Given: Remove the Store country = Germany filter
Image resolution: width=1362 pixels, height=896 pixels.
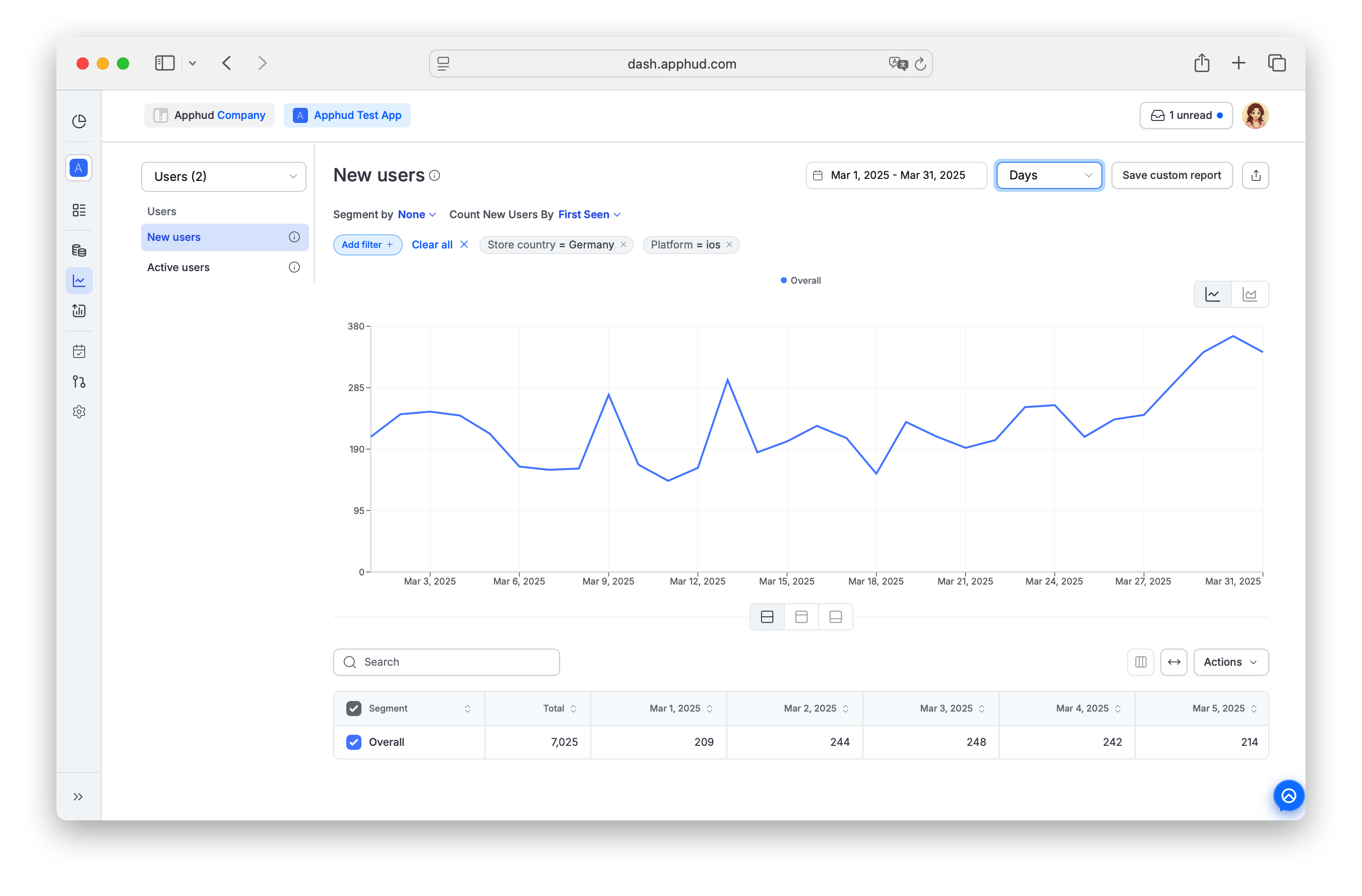Looking at the screenshot, I should click(x=623, y=245).
